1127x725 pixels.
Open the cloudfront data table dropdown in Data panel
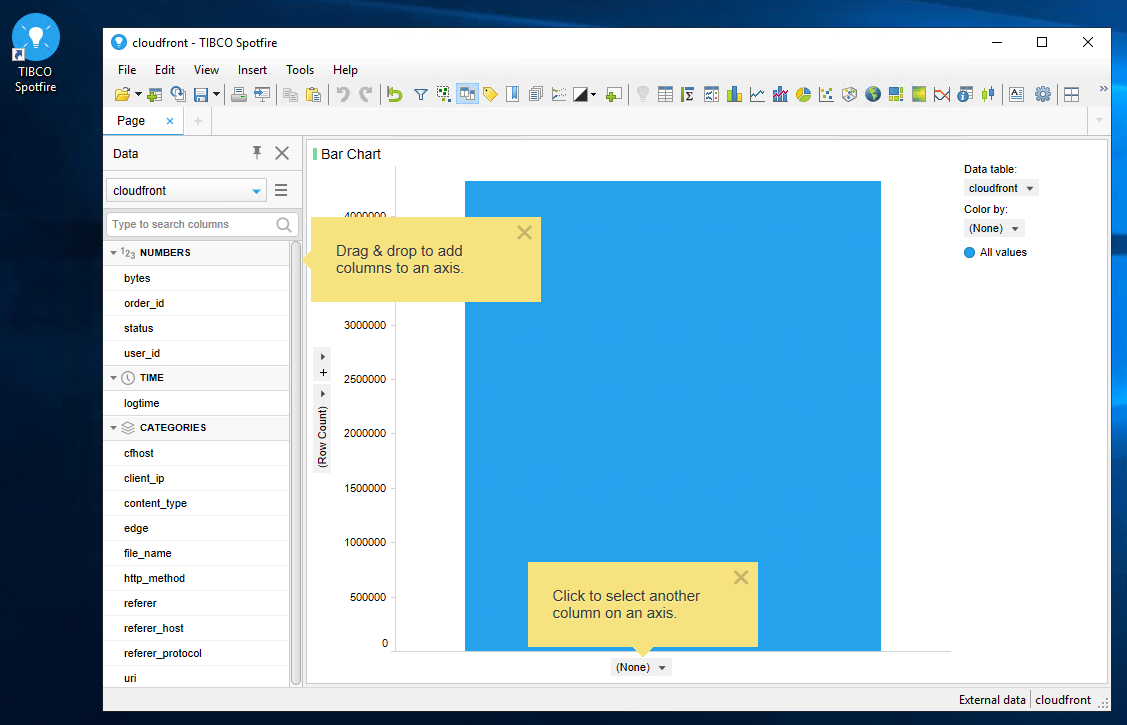(186, 190)
